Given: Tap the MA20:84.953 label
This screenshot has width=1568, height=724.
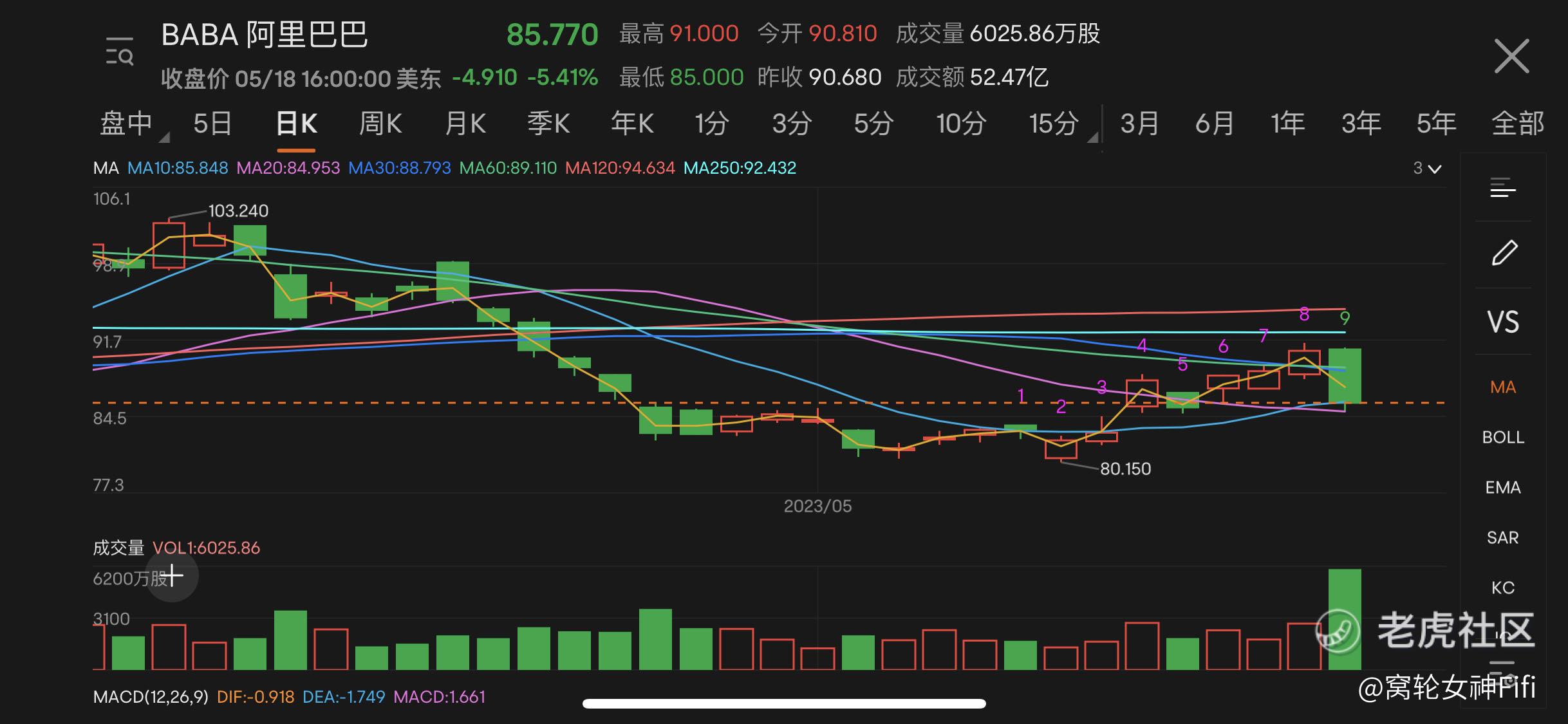Looking at the screenshot, I should 288,168.
